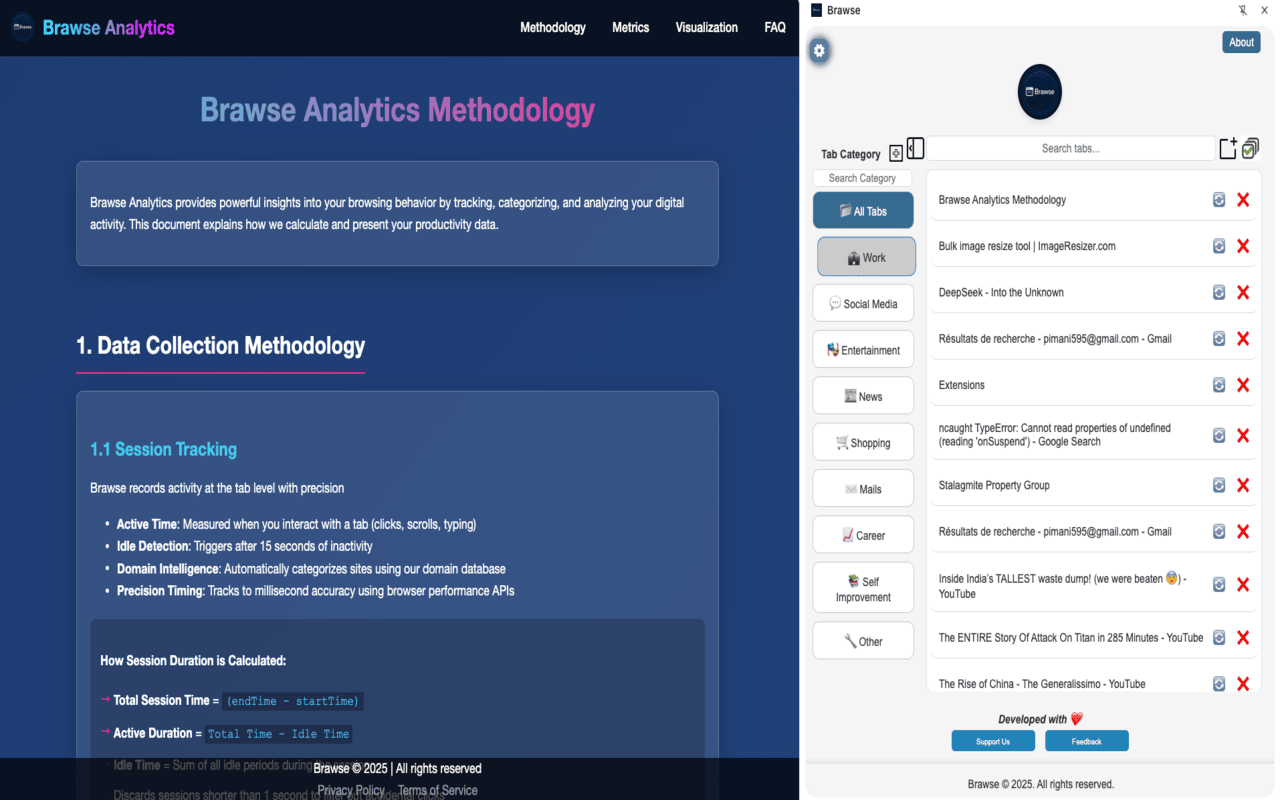Select the Other category
This screenshot has height=800, width=1280.
pos(863,641)
